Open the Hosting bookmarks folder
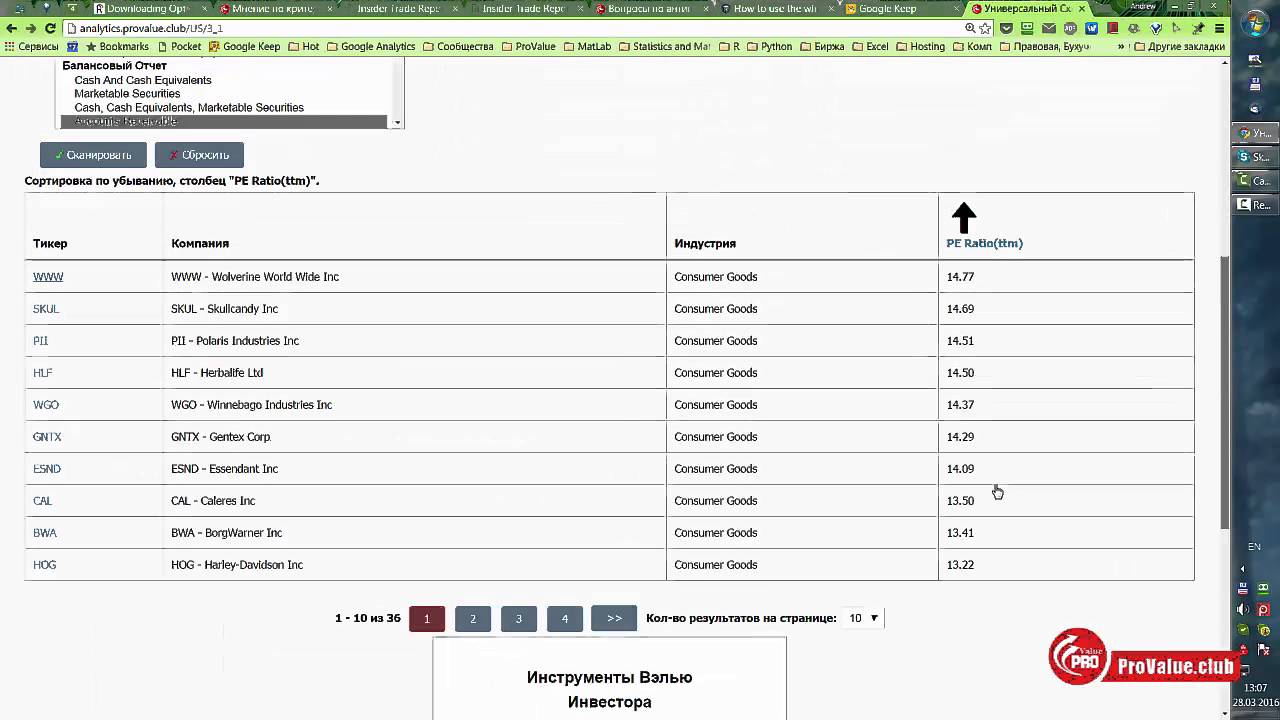 click(920, 46)
